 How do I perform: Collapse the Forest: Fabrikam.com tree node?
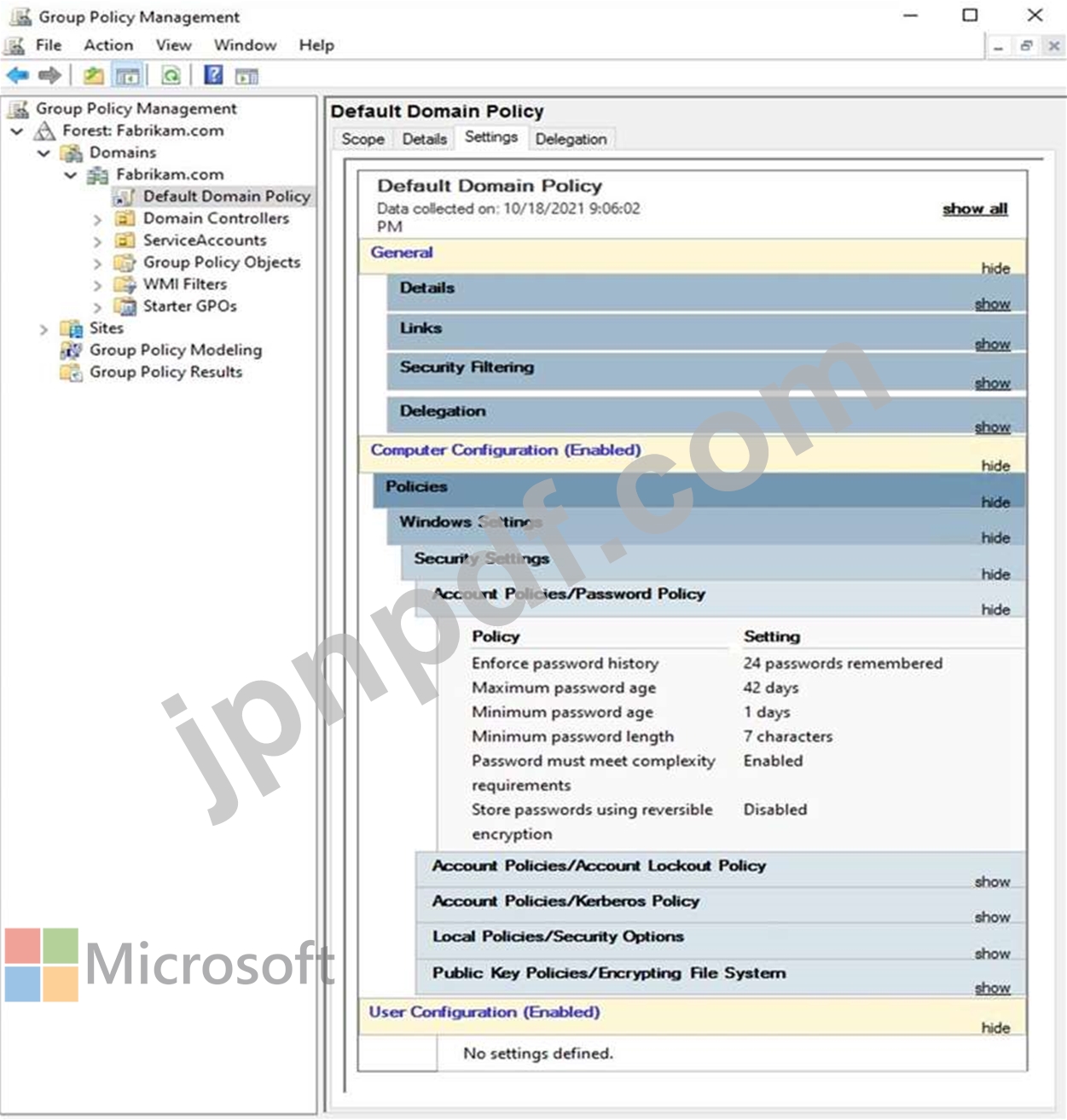point(17,131)
